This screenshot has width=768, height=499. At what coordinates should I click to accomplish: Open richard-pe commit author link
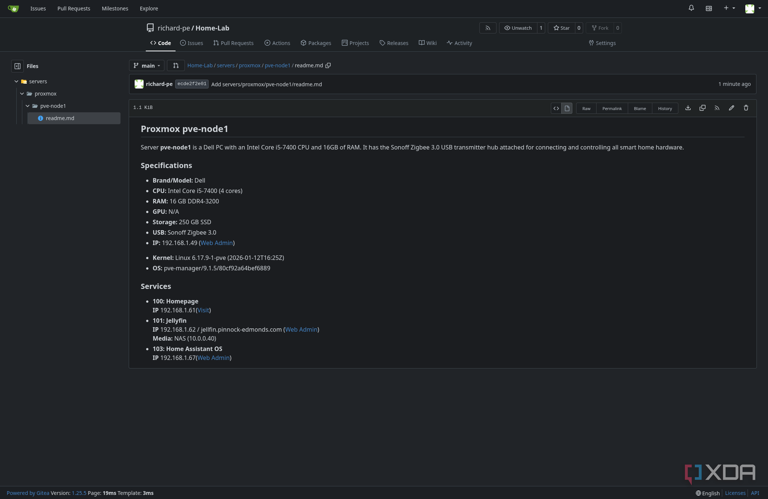pos(159,84)
